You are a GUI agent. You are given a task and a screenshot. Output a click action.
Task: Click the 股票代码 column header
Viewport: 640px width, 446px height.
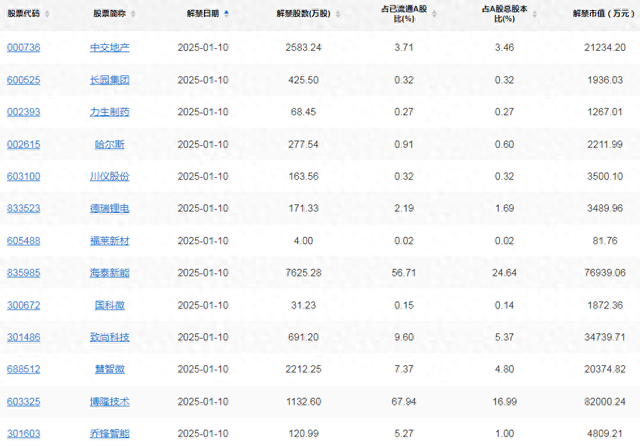pos(24,13)
